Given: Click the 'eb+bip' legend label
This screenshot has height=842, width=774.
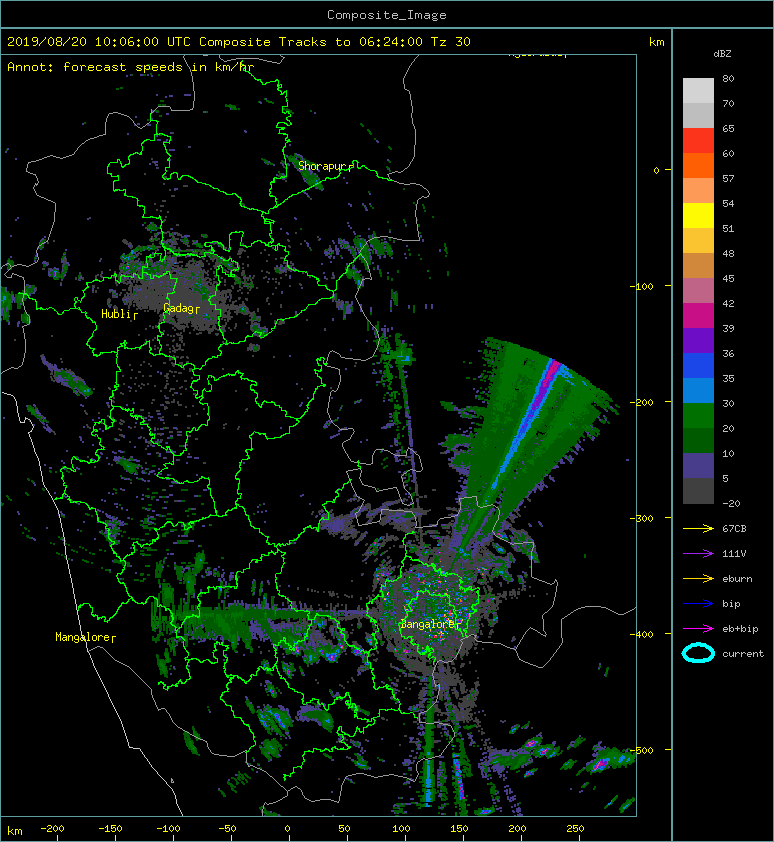Looking at the screenshot, I should point(740,629).
